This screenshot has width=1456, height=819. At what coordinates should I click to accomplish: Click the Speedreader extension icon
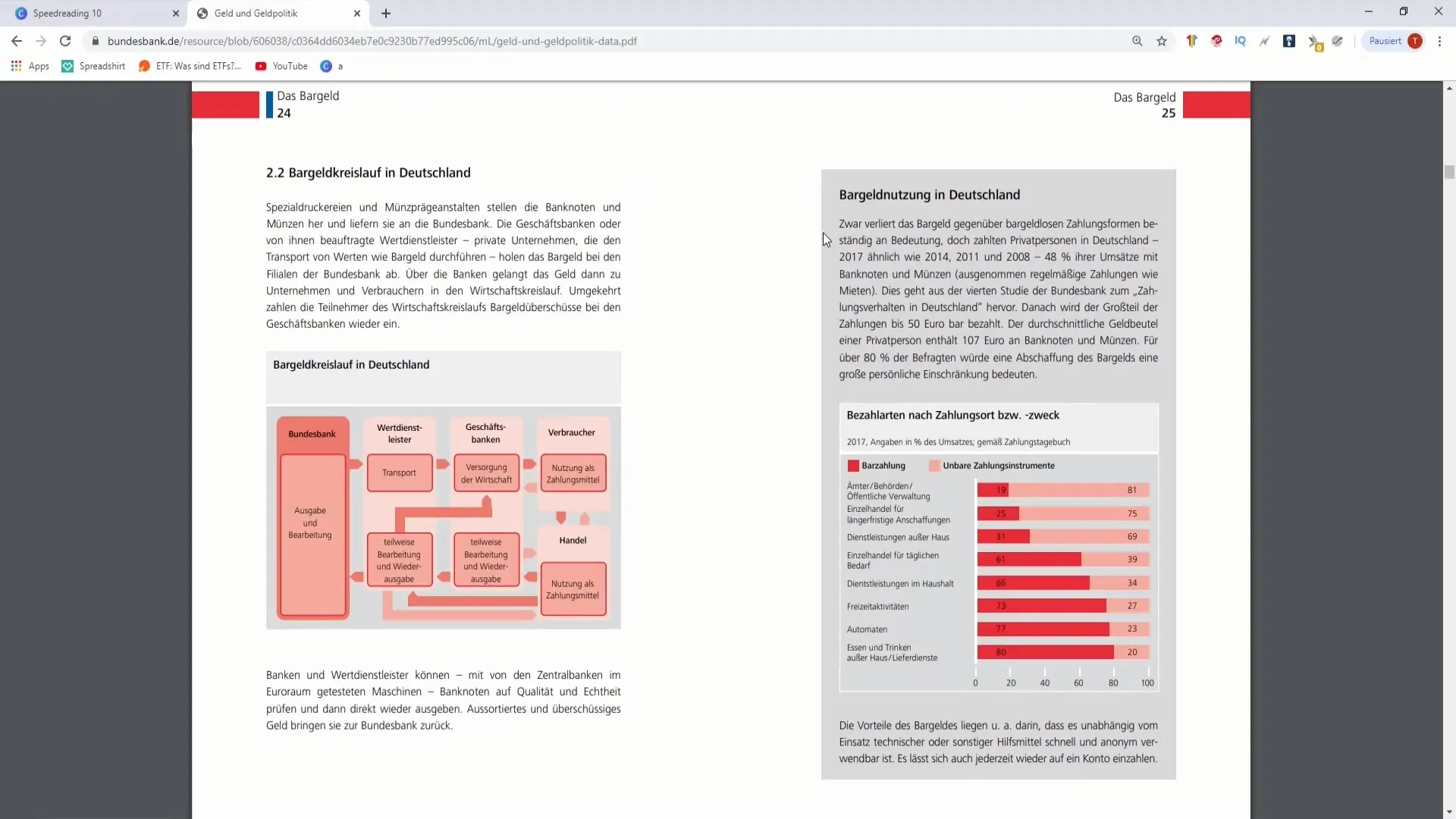1264,42
